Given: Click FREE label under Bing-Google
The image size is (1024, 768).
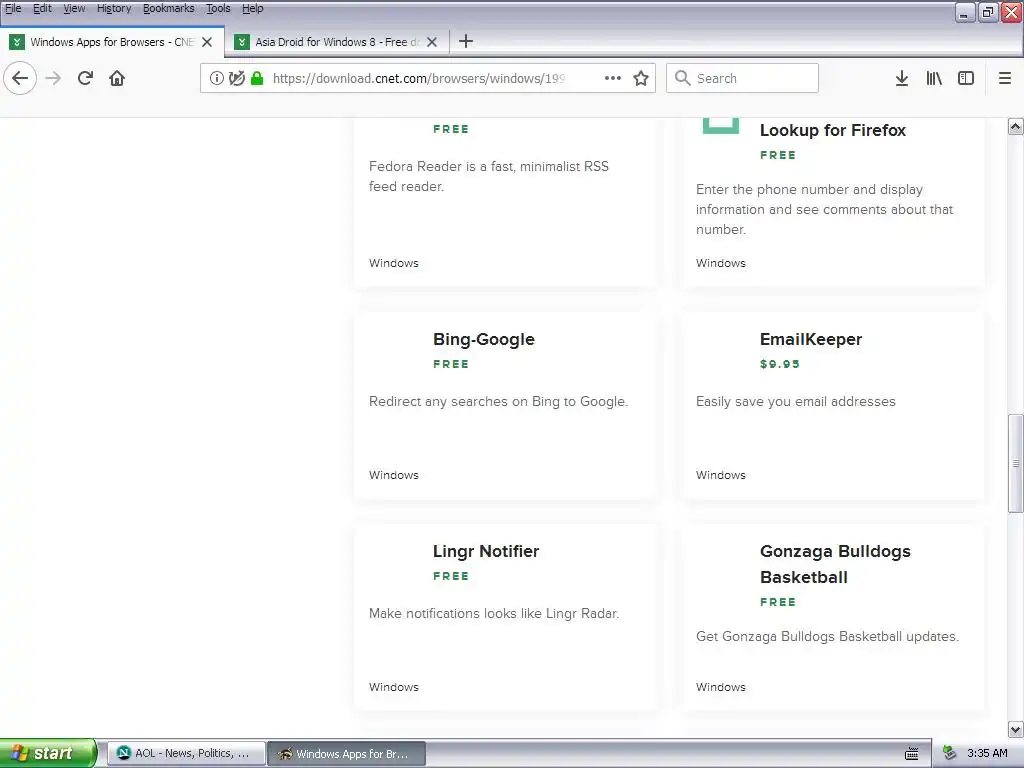Looking at the screenshot, I should click(x=451, y=364).
